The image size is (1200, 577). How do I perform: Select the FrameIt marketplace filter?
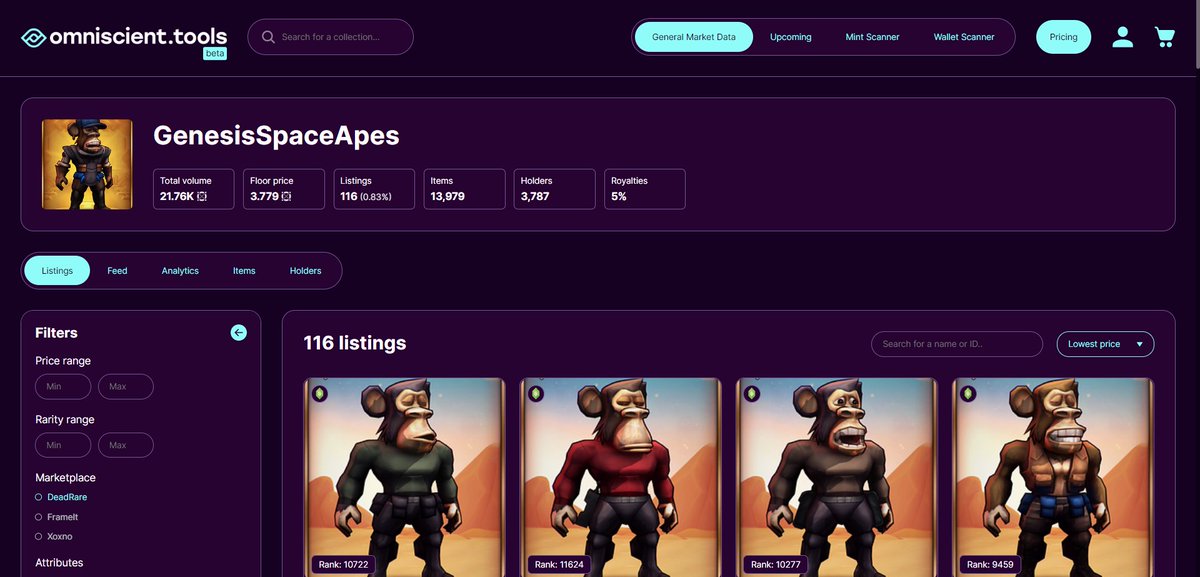point(56,517)
